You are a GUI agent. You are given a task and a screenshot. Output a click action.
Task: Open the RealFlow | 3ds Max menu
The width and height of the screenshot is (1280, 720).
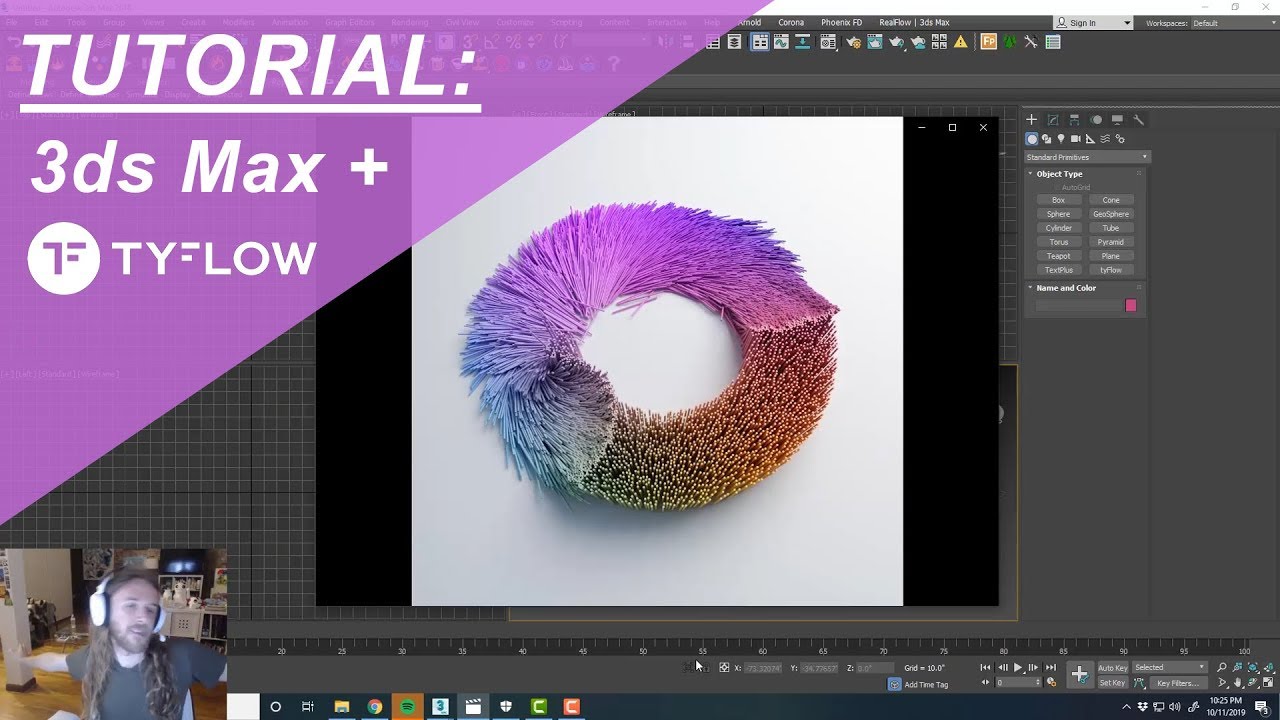(x=914, y=22)
